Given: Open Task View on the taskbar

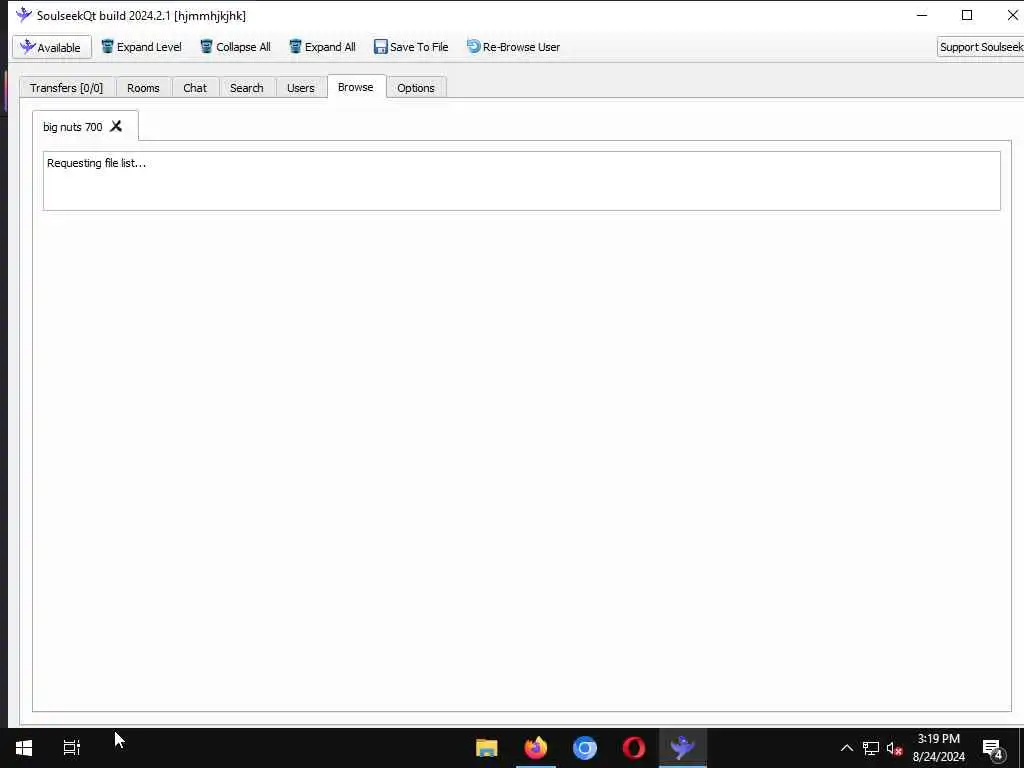Looking at the screenshot, I should pos(72,748).
